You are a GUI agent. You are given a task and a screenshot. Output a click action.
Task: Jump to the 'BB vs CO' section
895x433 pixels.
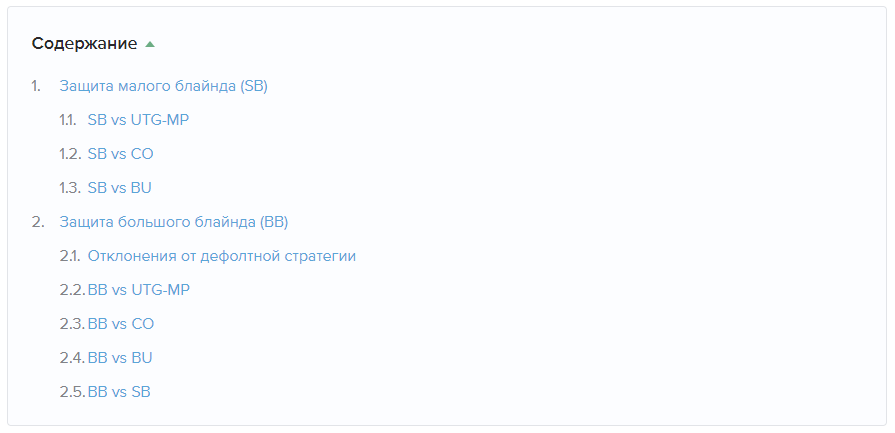click(x=120, y=324)
